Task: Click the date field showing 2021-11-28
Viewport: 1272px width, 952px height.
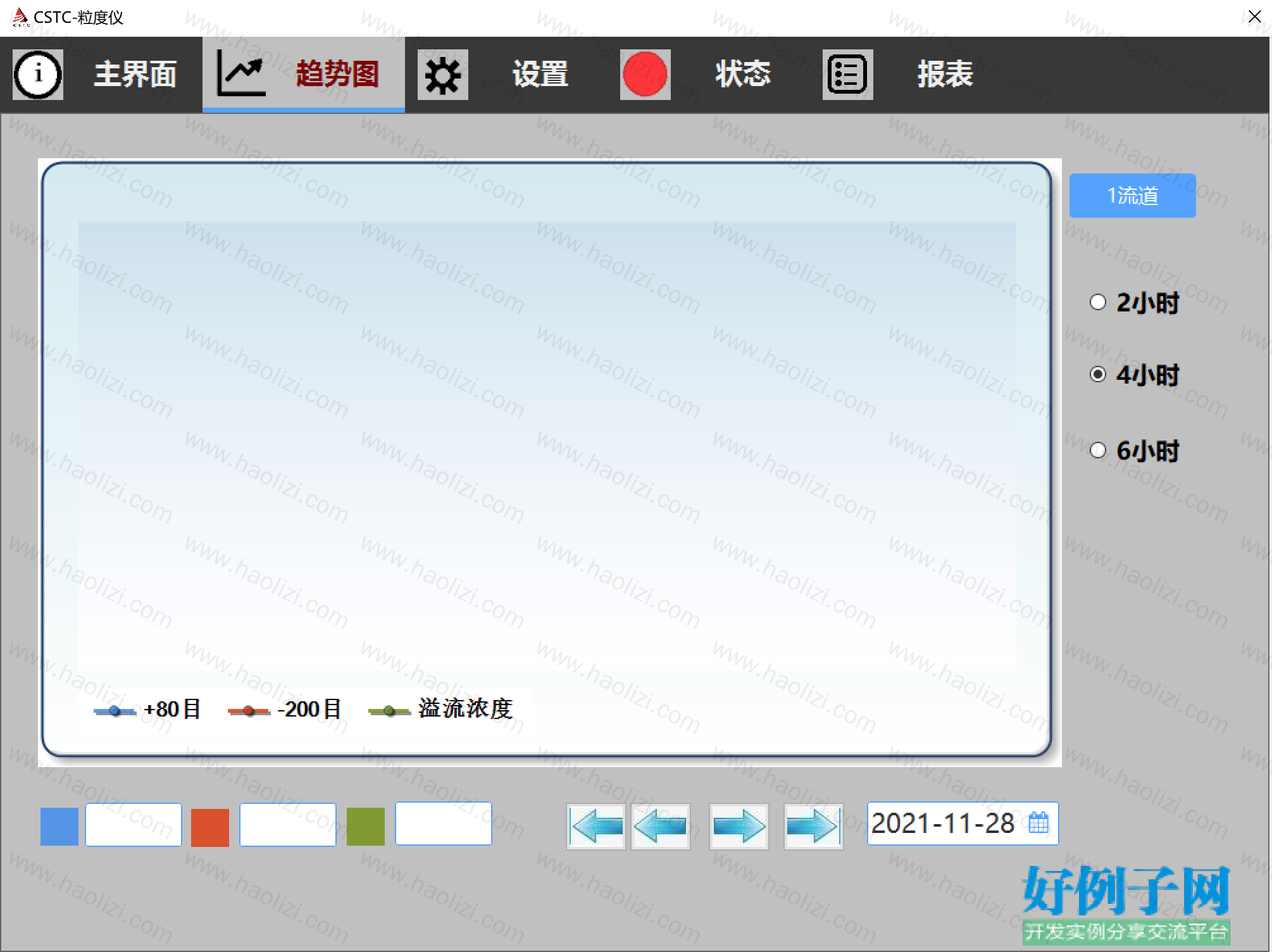Action: tap(963, 824)
